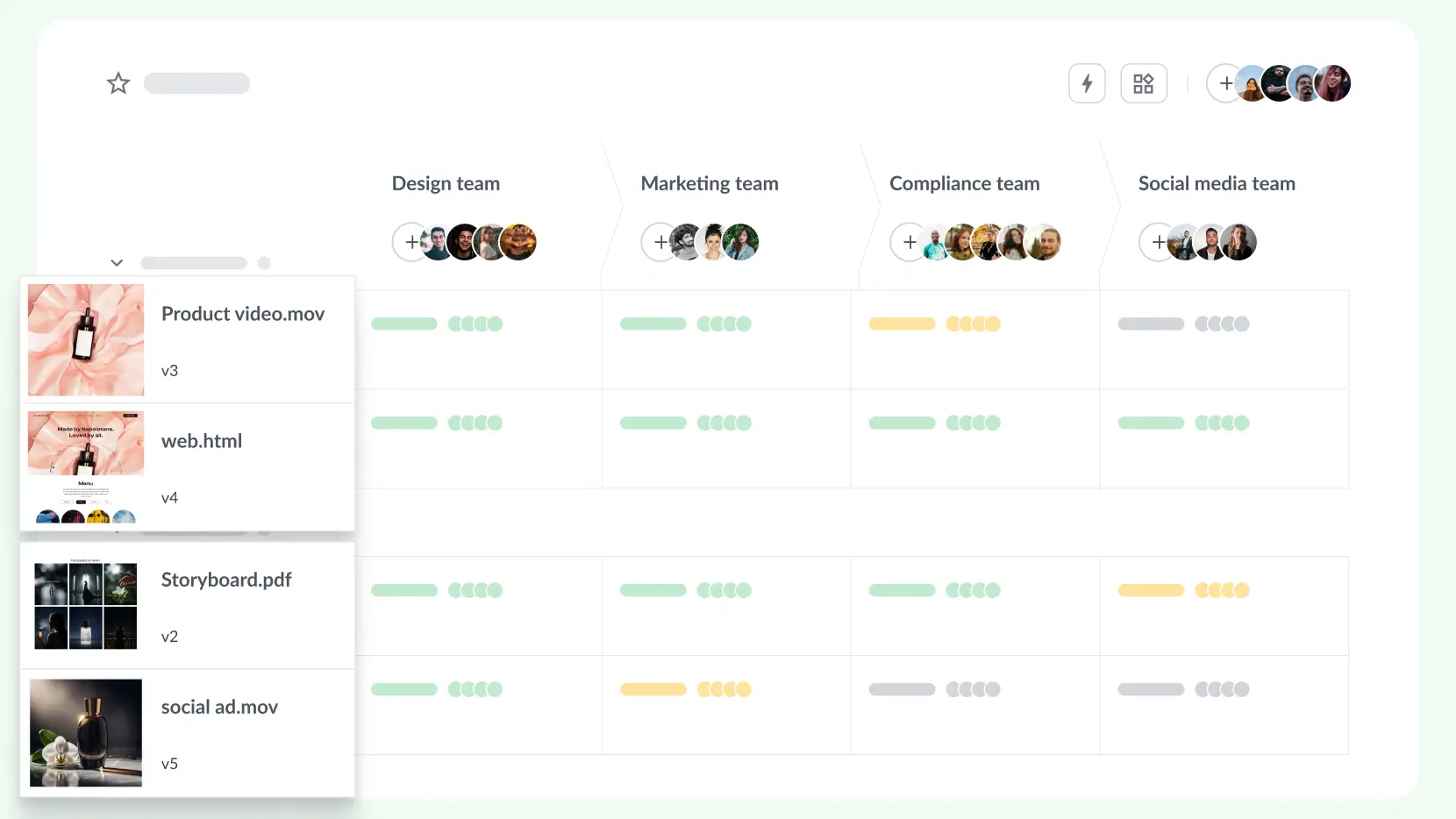Add a member to the Social media team

tap(1158, 242)
